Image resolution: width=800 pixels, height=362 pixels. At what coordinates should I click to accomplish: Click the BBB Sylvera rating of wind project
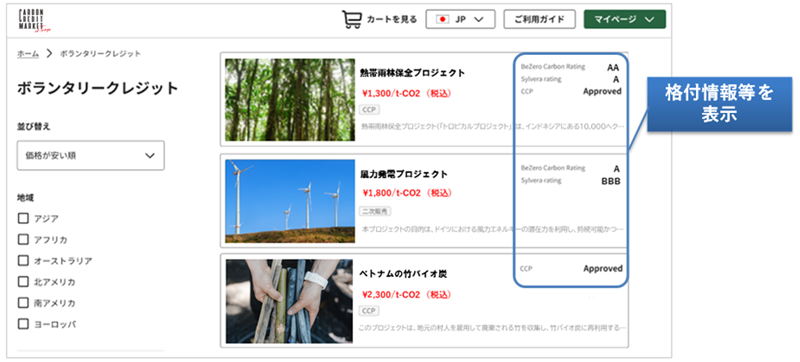pyautogui.click(x=611, y=182)
